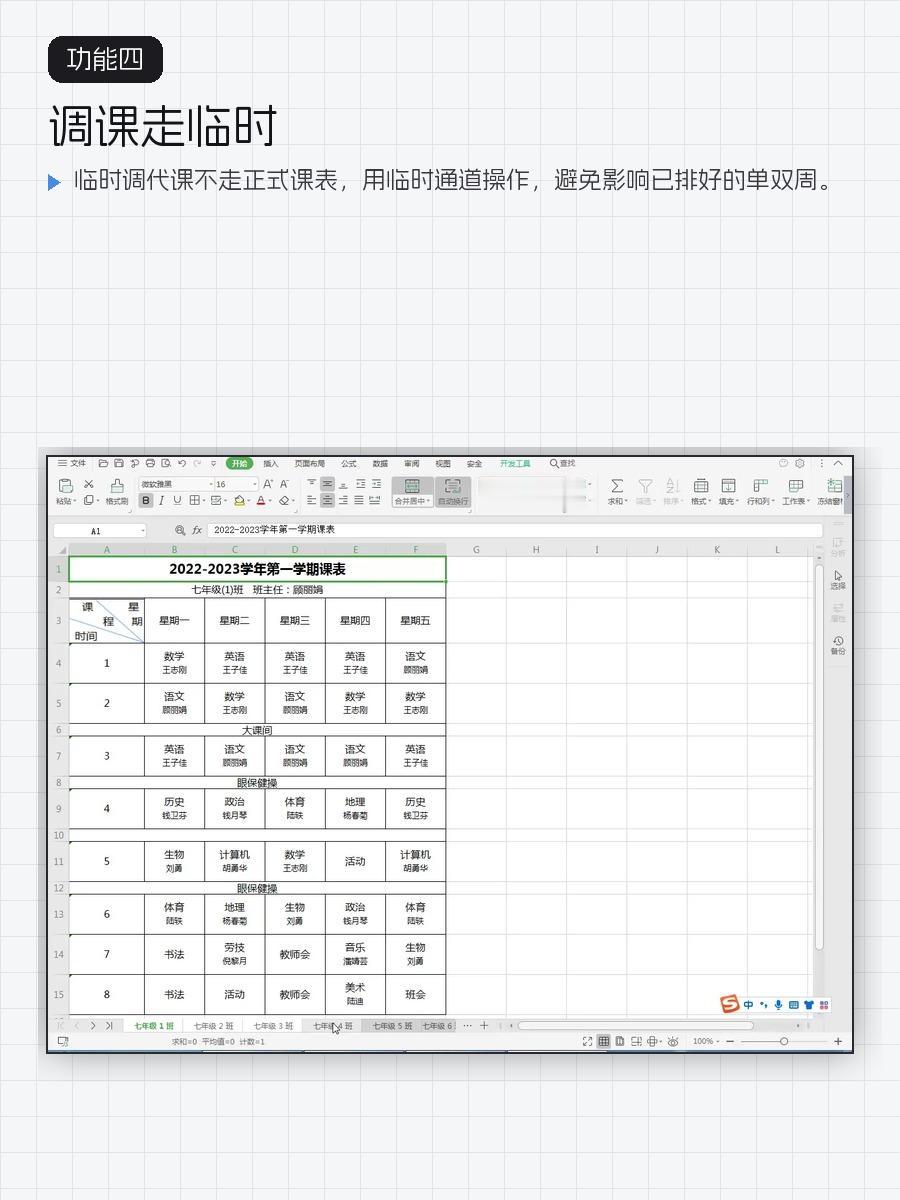Open the Paste (粘贴) dropdown arrow
Screen dimensions: 900x1200
pos(75,500)
